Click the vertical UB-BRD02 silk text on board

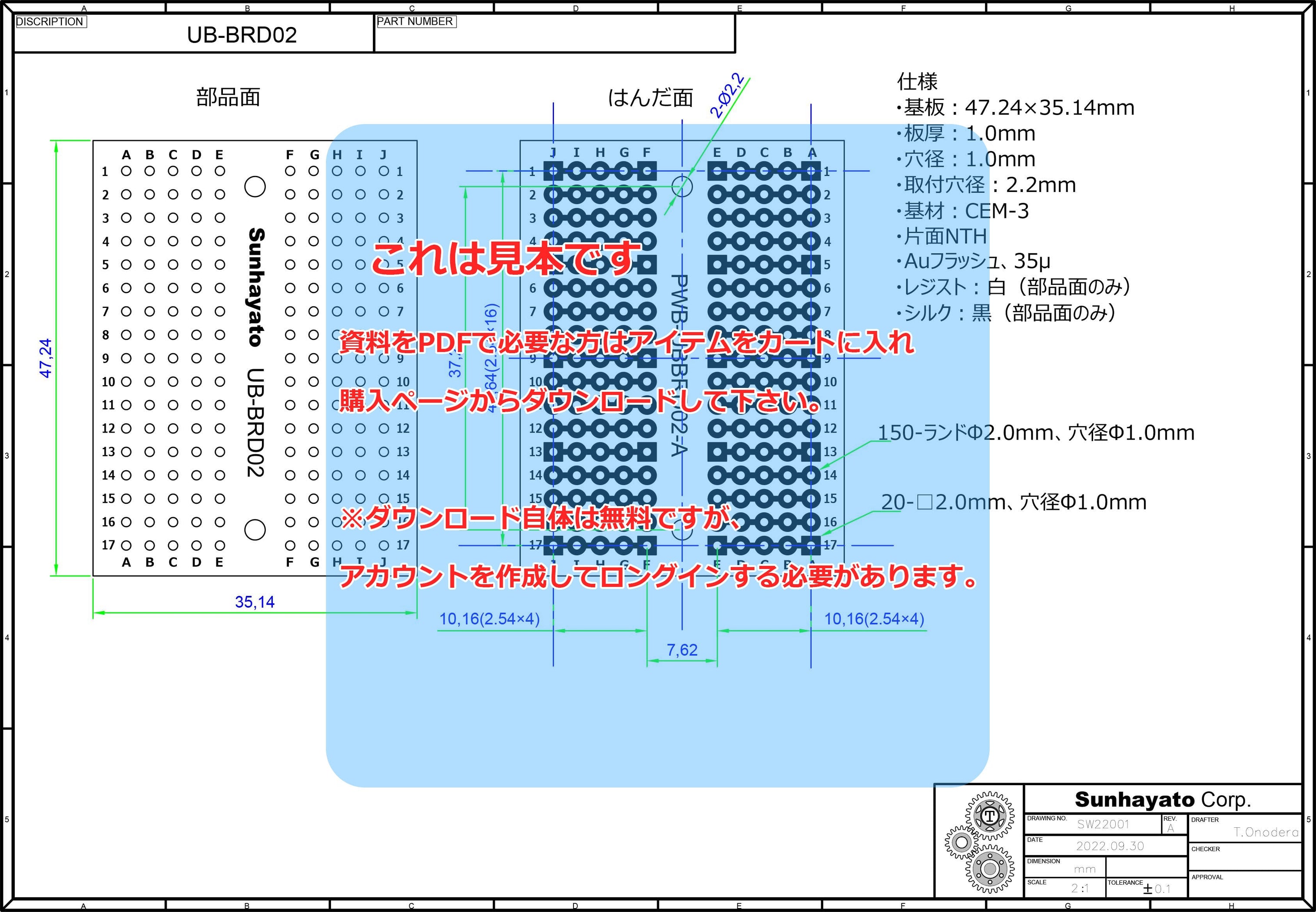[255, 423]
